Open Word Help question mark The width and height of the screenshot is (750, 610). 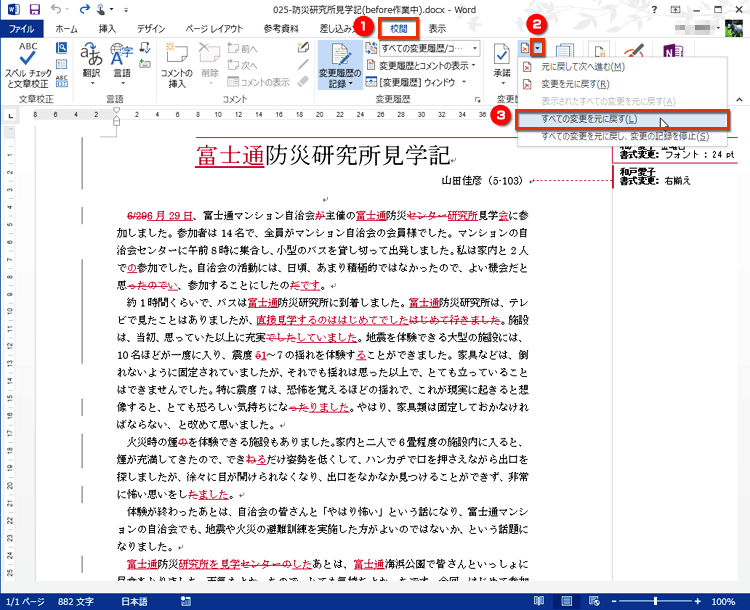pos(654,10)
